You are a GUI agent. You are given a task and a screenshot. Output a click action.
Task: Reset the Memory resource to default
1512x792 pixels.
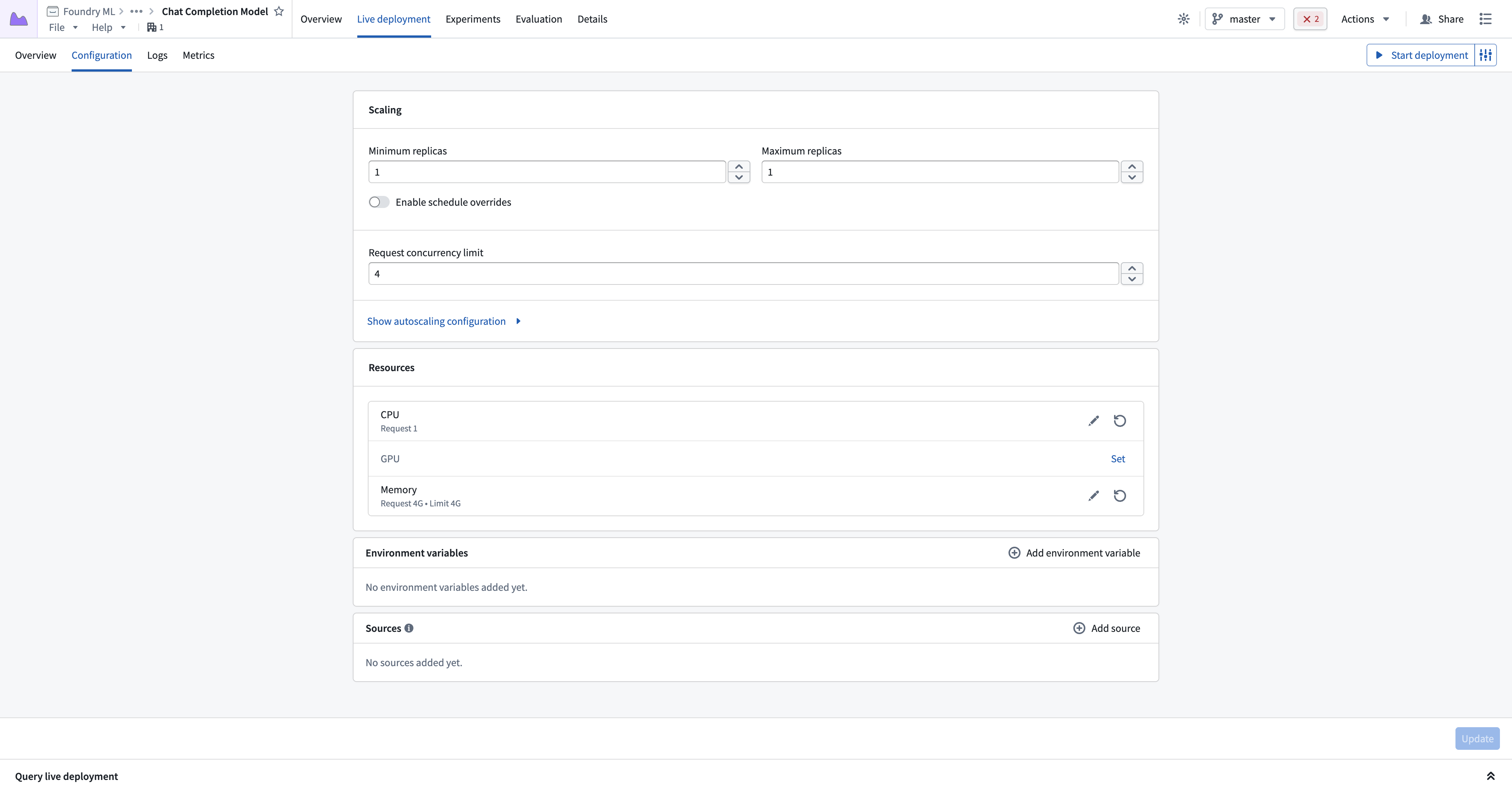coord(1120,496)
